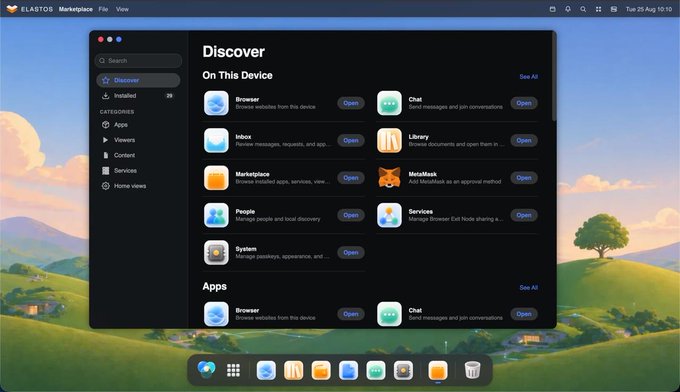Click the MetaMask app title text
The image size is (680, 392).
pyautogui.click(x=422, y=174)
